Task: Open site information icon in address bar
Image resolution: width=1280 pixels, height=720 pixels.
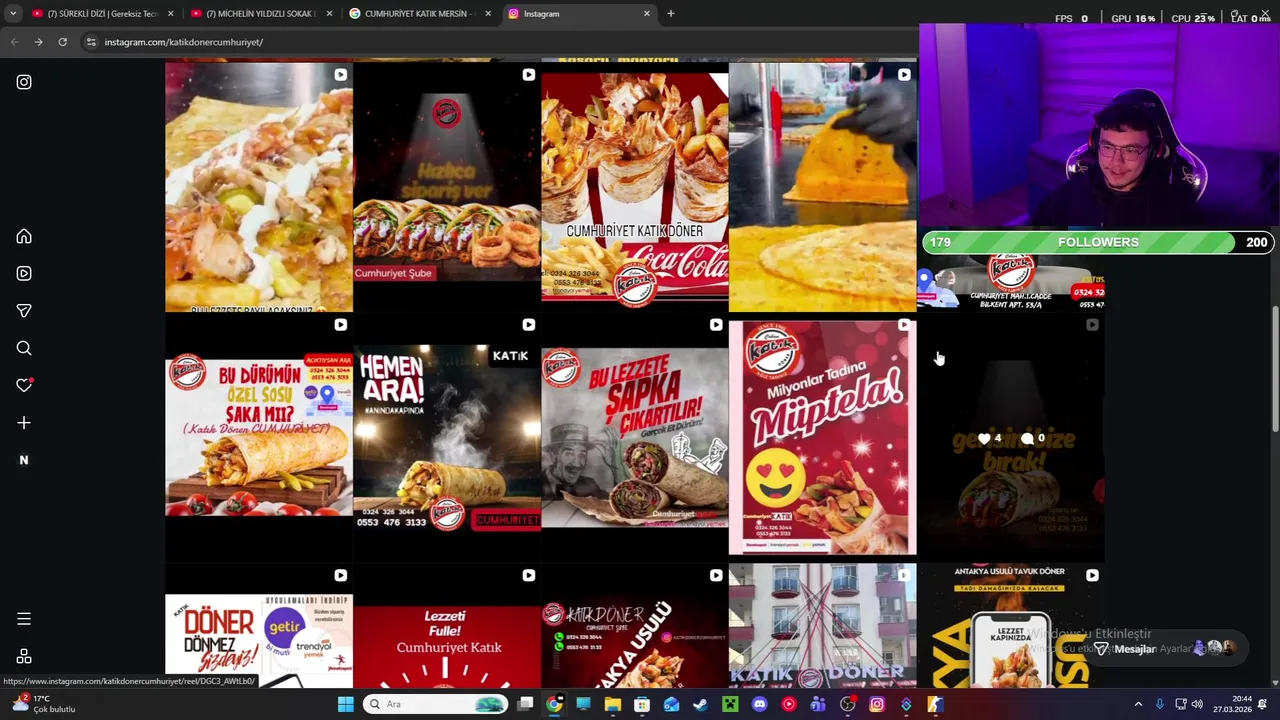Action: (x=90, y=42)
